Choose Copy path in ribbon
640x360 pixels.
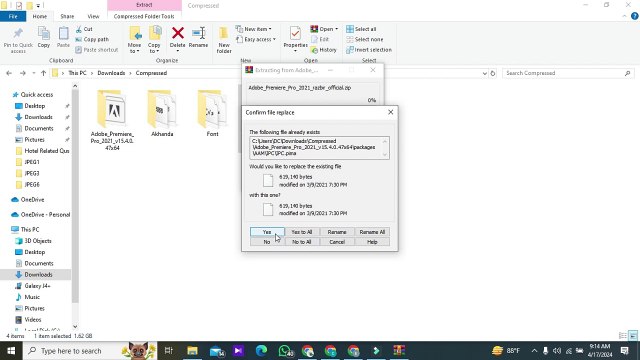coord(92,39)
